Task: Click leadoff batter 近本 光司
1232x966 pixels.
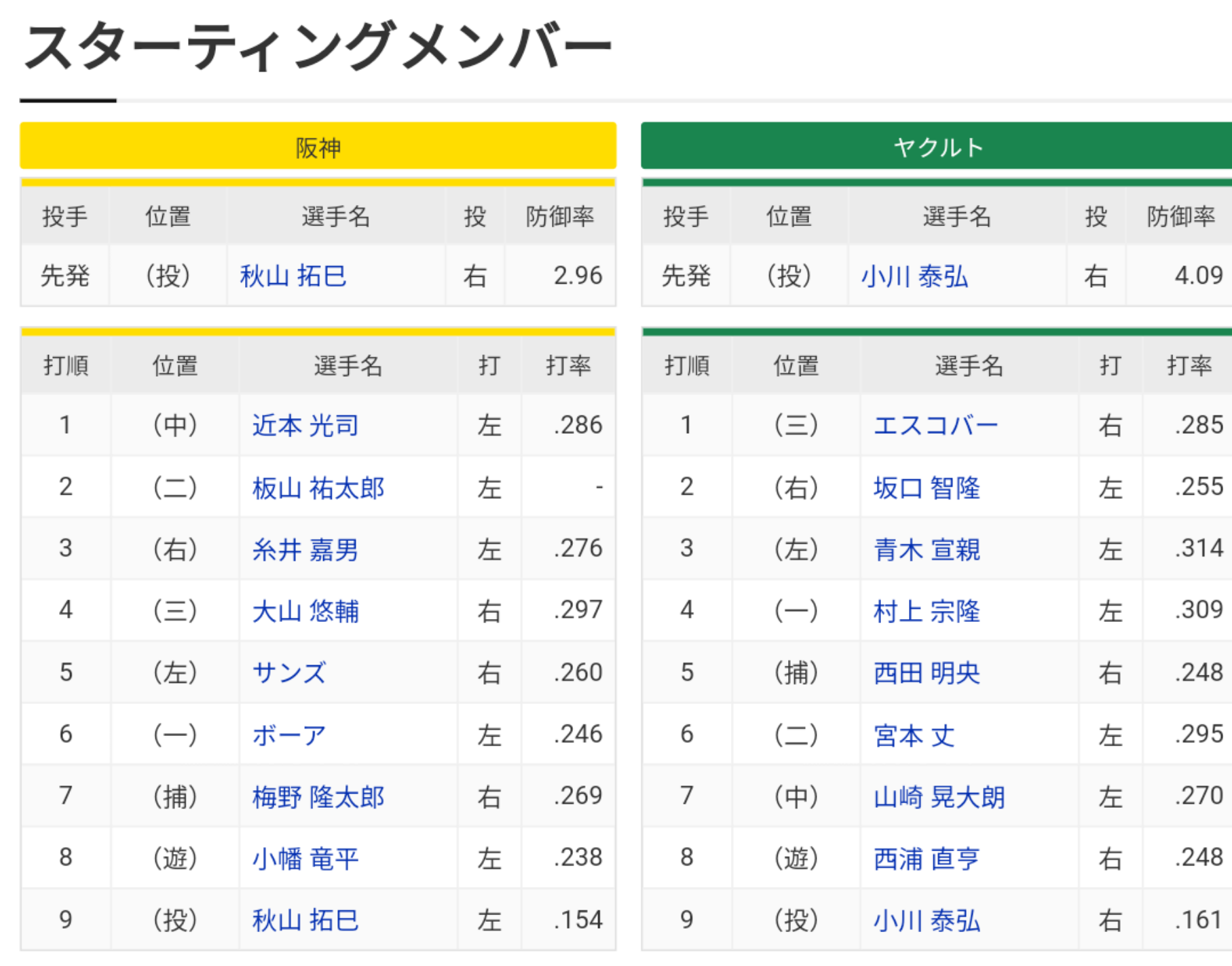Action: click(305, 426)
